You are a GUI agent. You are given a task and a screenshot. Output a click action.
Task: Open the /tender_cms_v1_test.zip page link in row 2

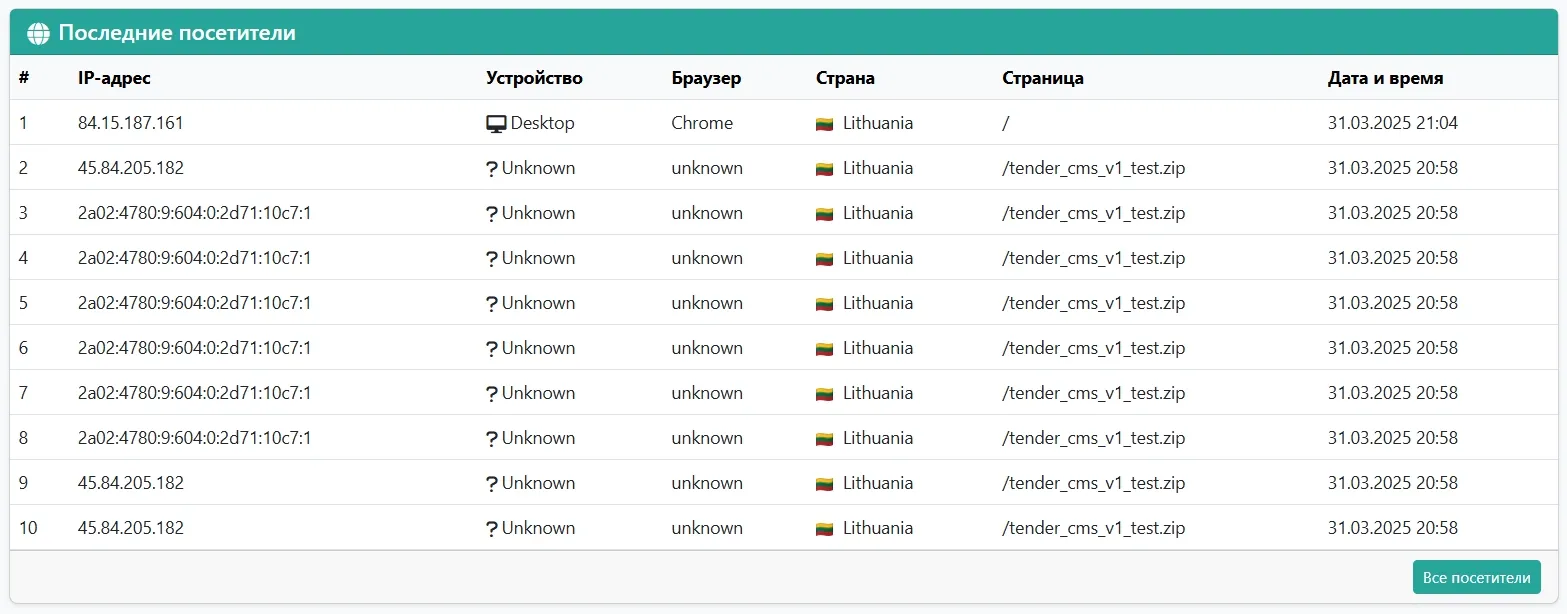click(x=1094, y=167)
